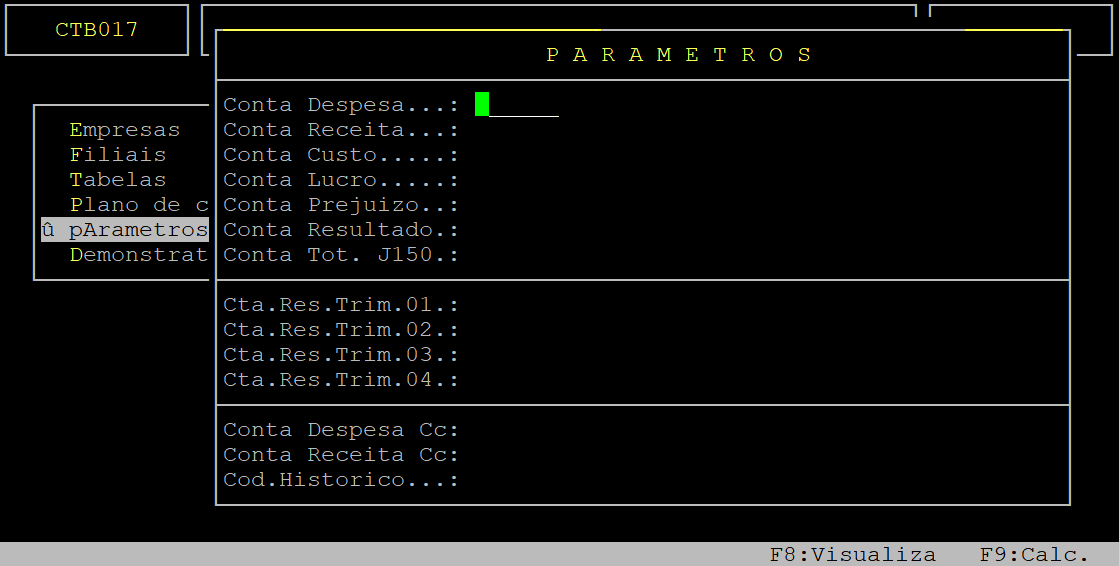Click the Conta Prejuizo field
This screenshot has height=566, width=1119.
point(517,205)
